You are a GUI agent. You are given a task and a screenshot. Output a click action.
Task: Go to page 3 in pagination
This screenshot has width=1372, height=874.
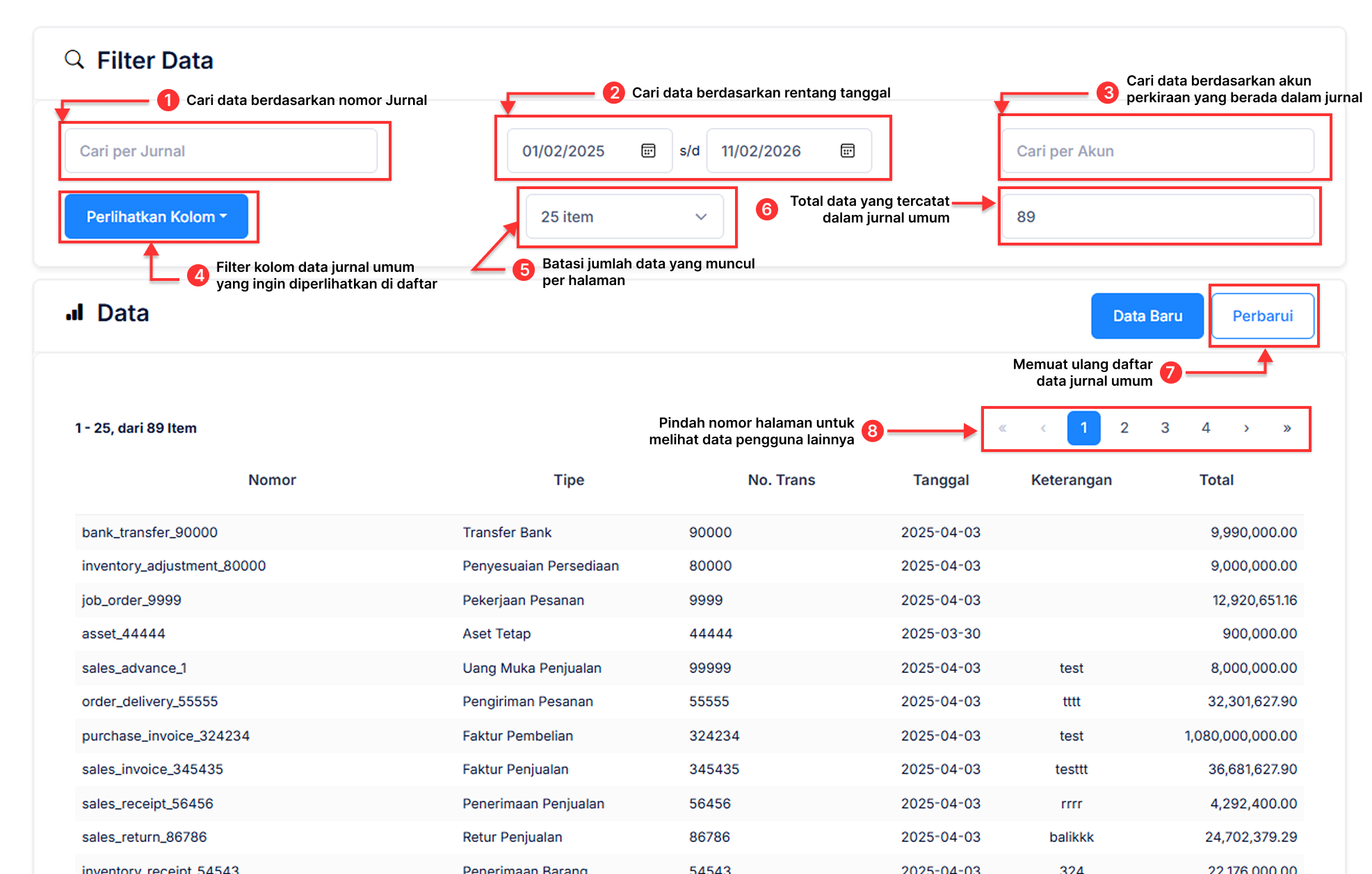[x=1165, y=428]
